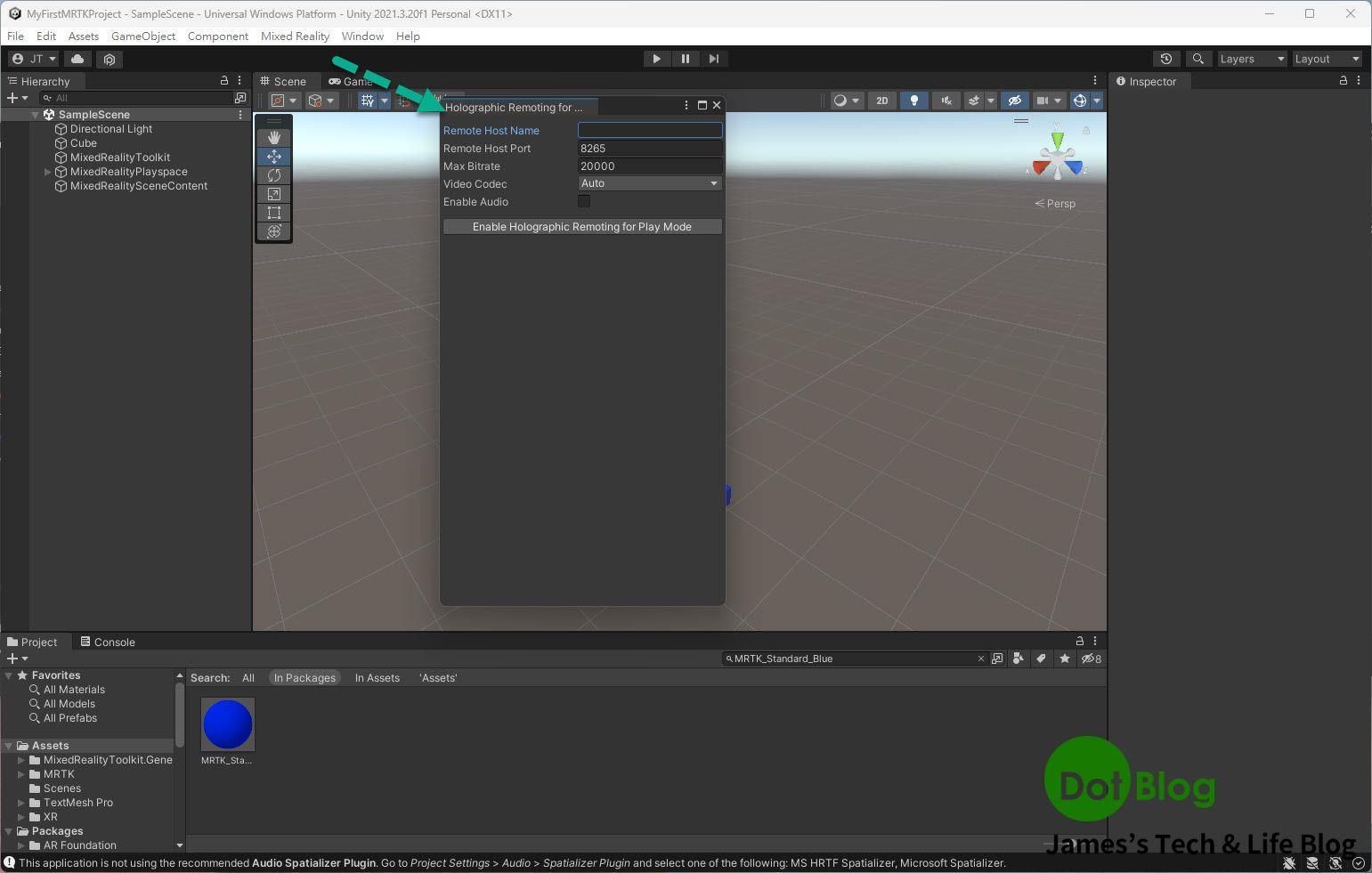Select the Rotate tool
This screenshot has width=1372, height=873.
tap(274, 175)
